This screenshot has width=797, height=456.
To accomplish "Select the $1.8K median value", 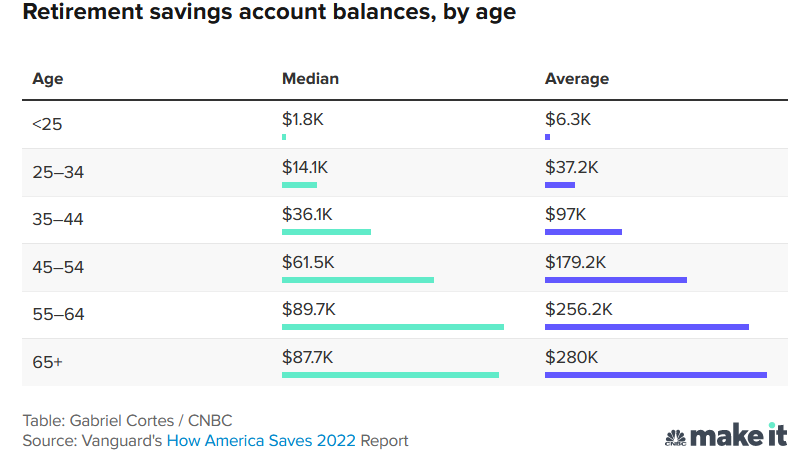I will click(303, 119).
